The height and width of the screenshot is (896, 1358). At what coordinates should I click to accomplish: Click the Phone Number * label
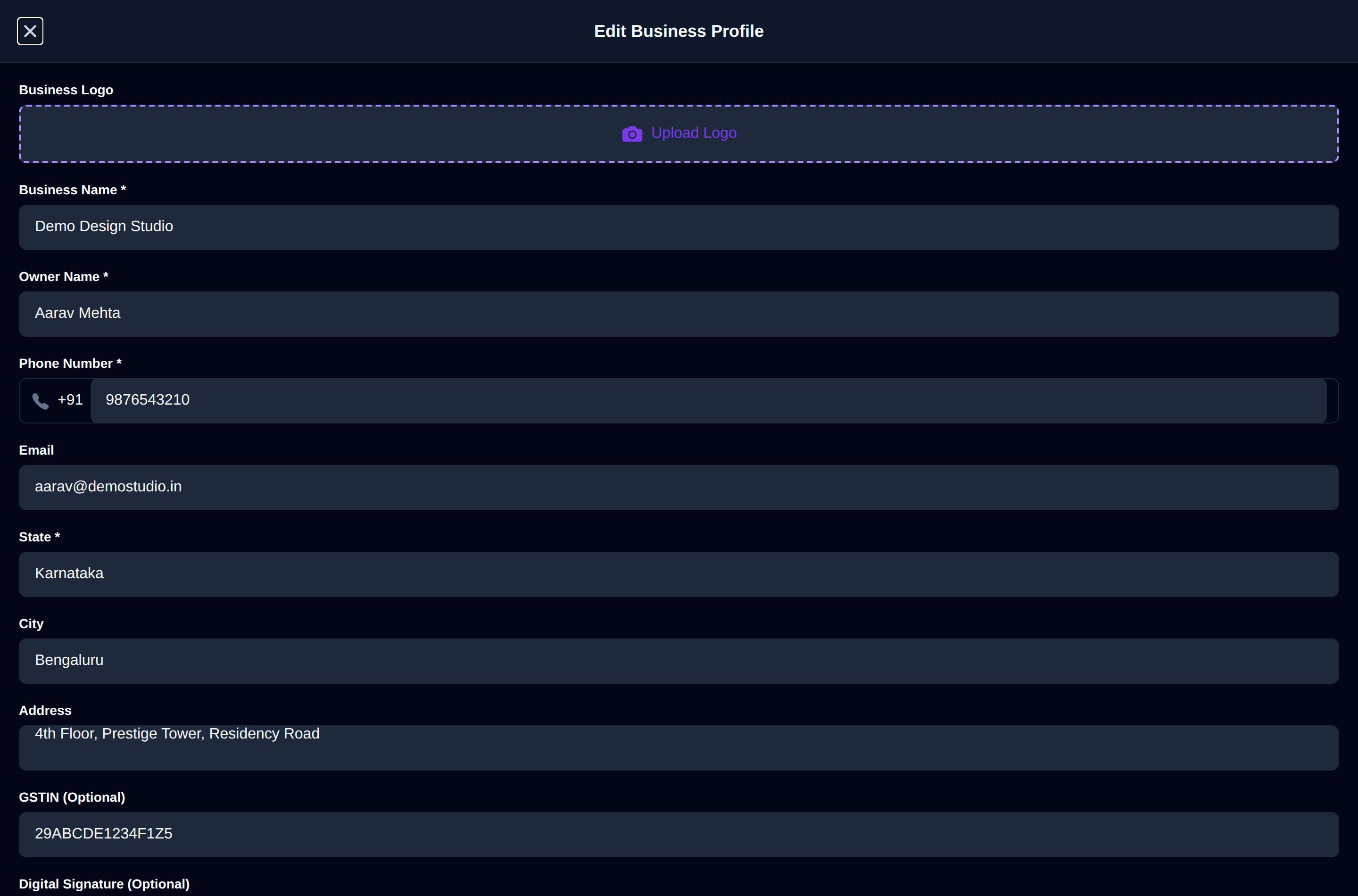click(x=70, y=364)
